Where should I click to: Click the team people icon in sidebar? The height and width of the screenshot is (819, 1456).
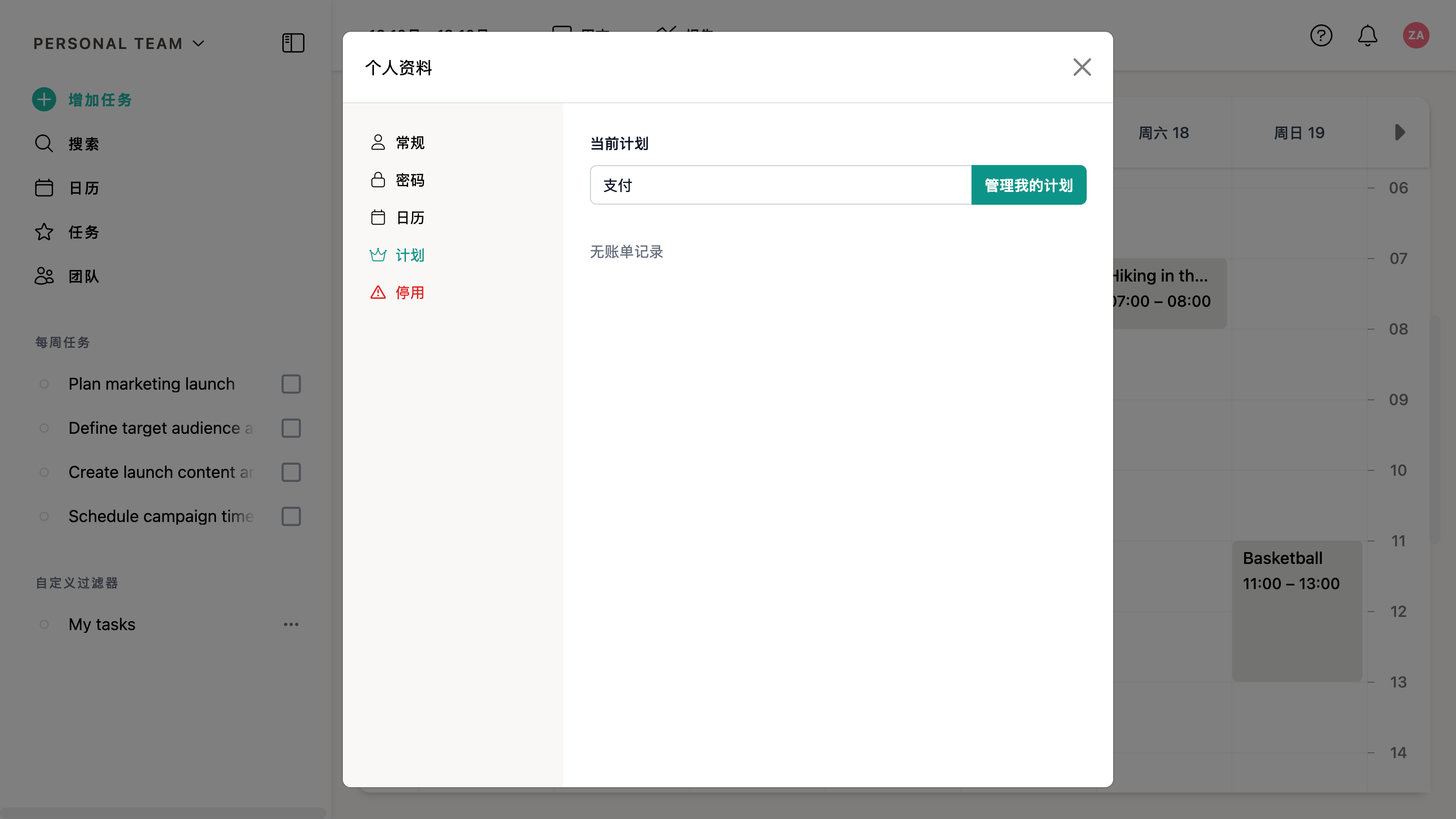[44, 276]
